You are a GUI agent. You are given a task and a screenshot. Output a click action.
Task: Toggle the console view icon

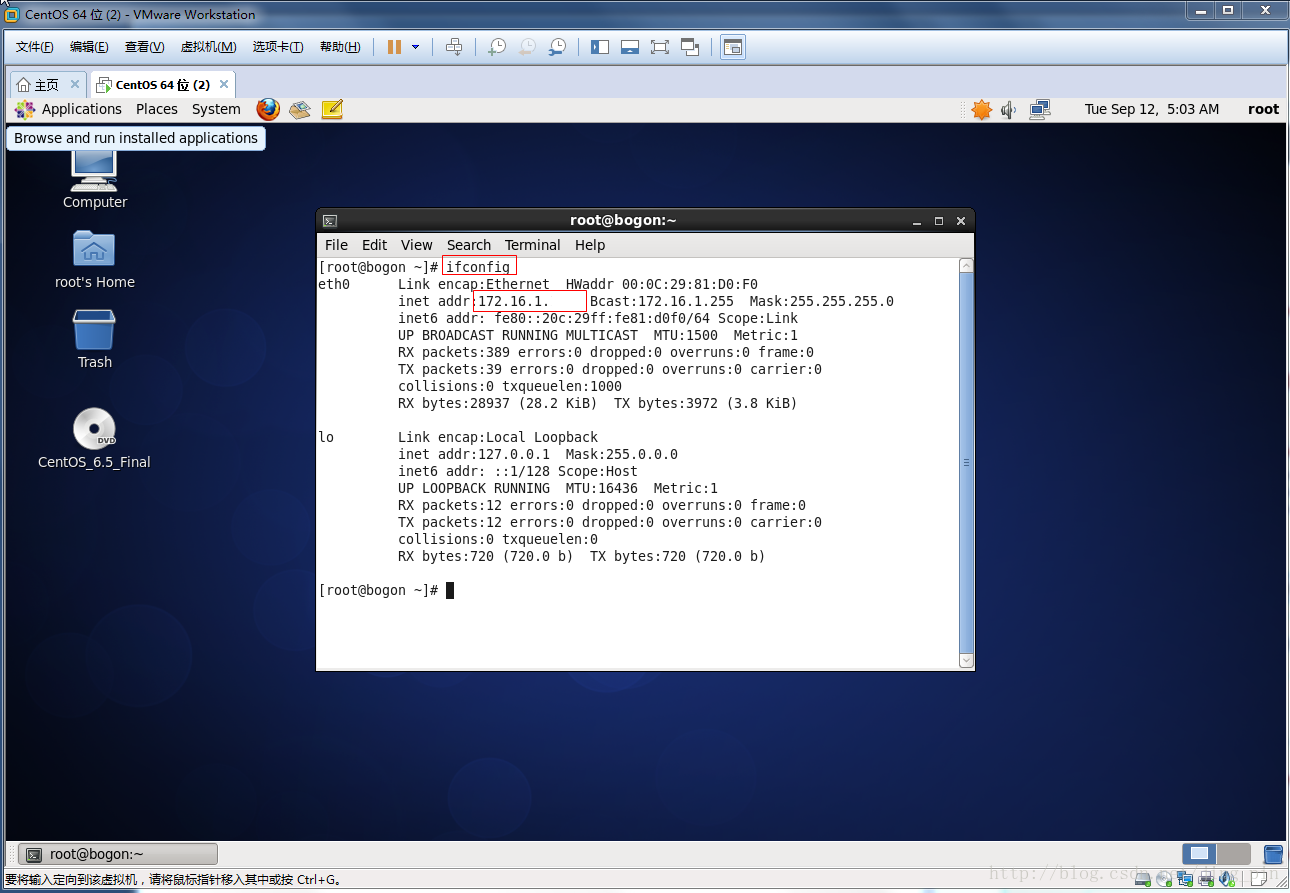(x=733, y=47)
